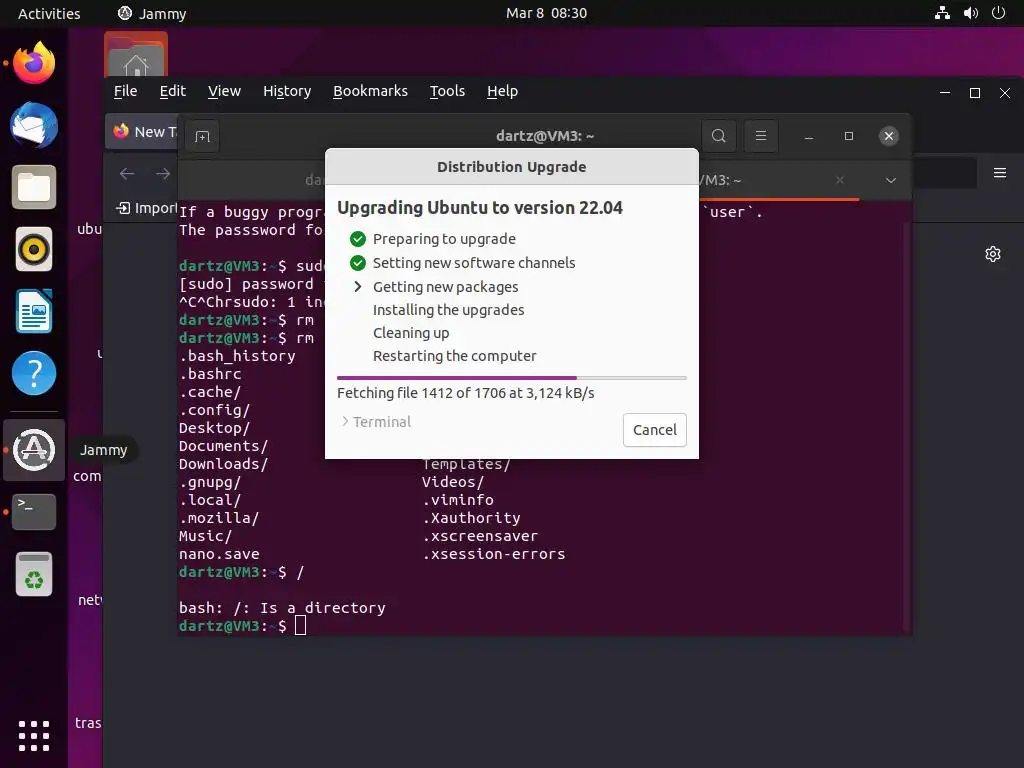Click Firefox back arrow button
1024x768 pixels.
[127, 173]
